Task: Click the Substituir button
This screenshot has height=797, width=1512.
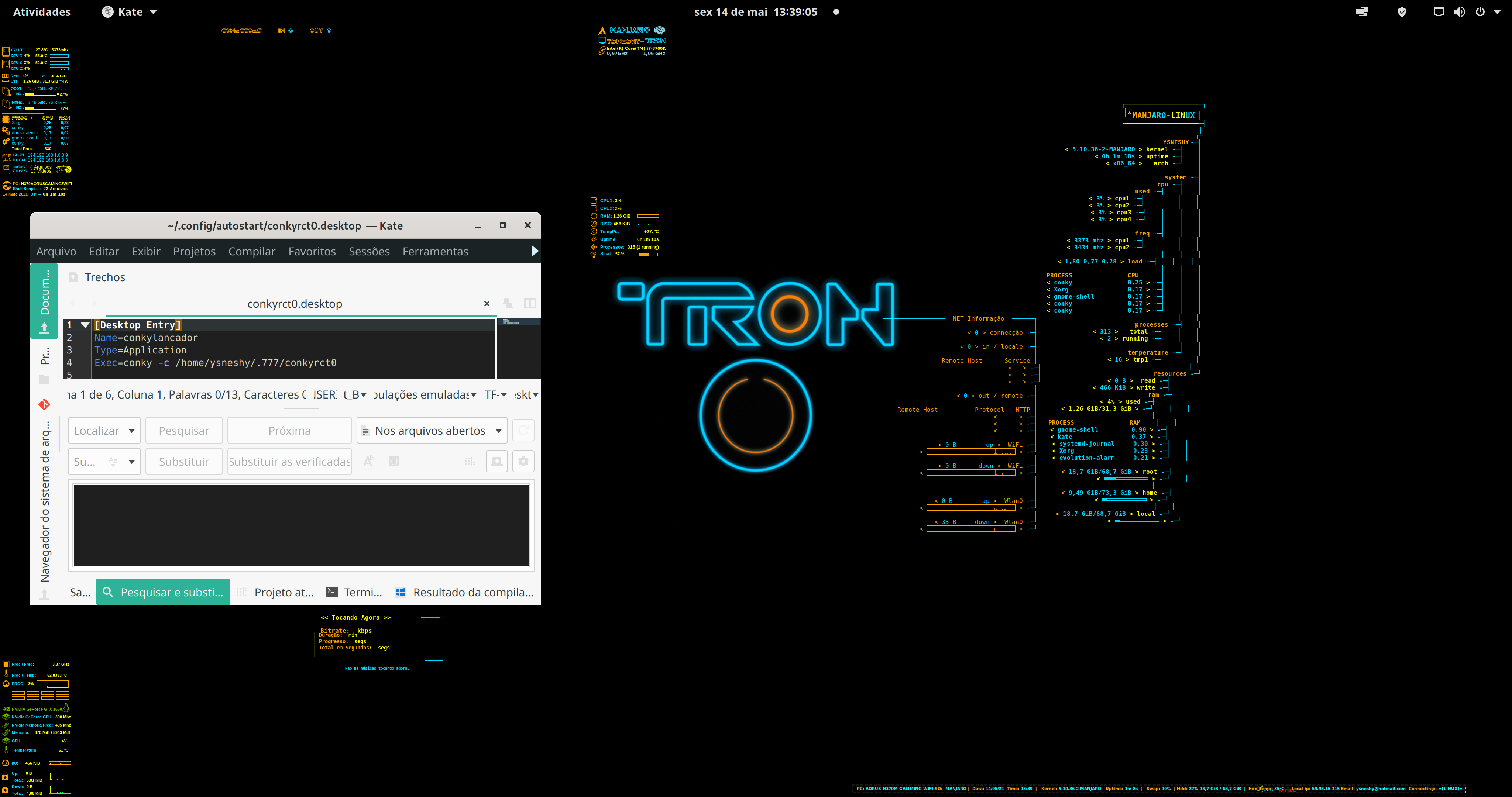Action: click(x=184, y=461)
